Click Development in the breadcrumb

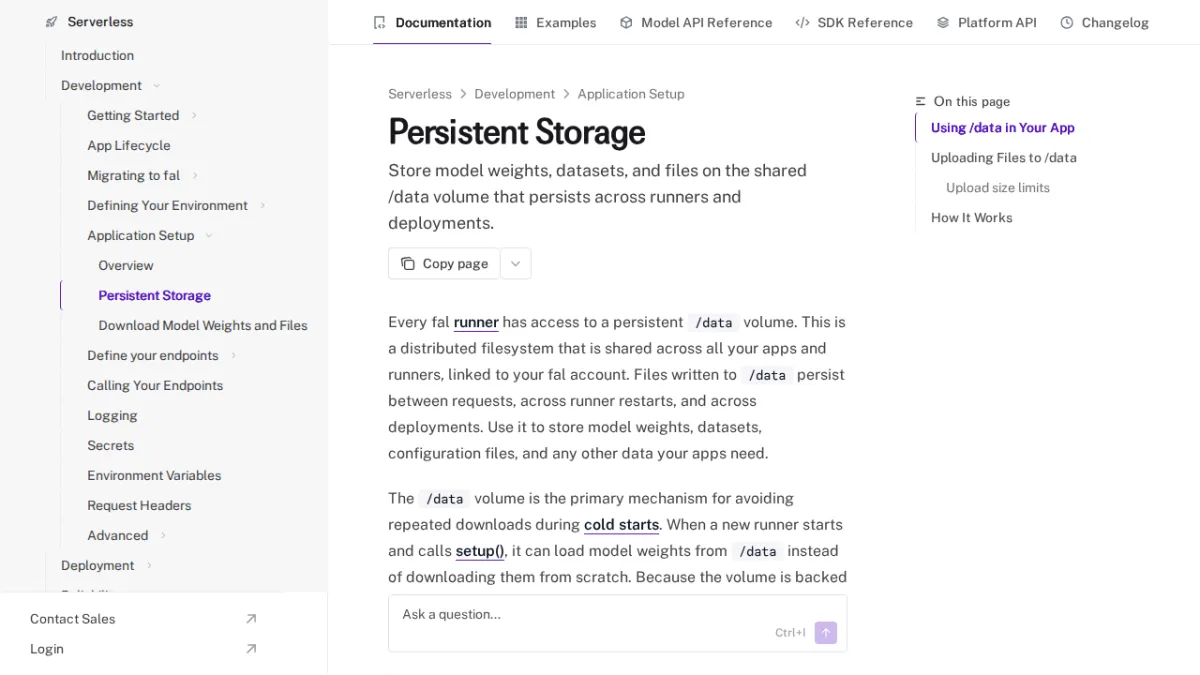point(514,94)
